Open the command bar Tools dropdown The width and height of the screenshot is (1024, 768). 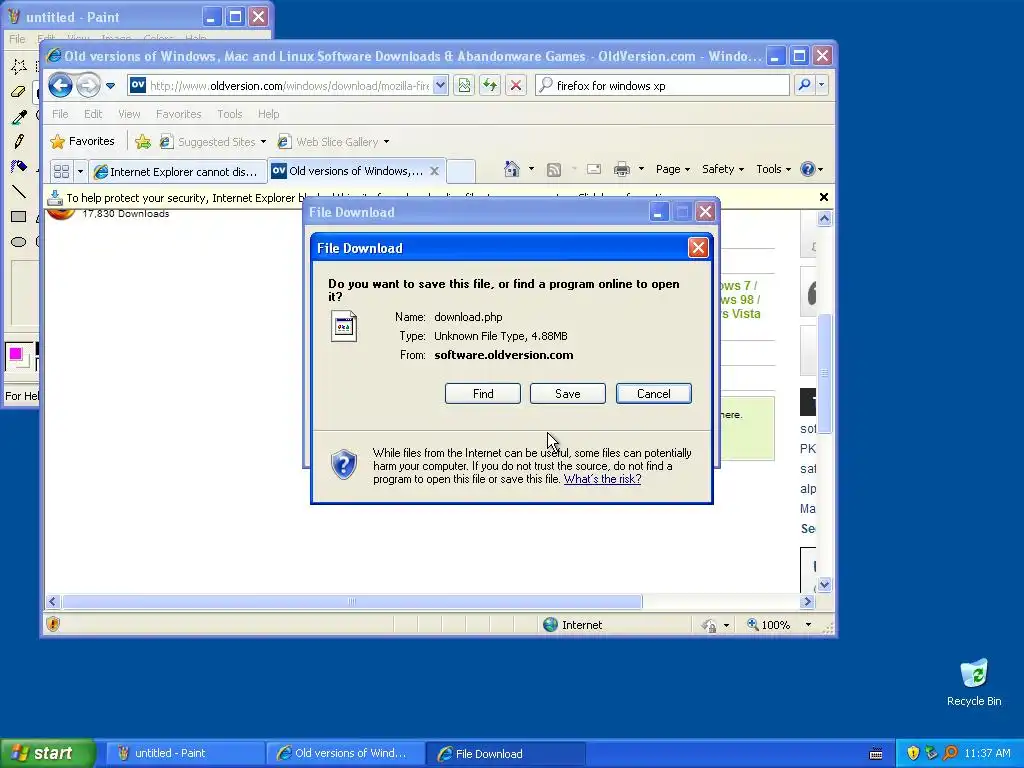[773, 169]
